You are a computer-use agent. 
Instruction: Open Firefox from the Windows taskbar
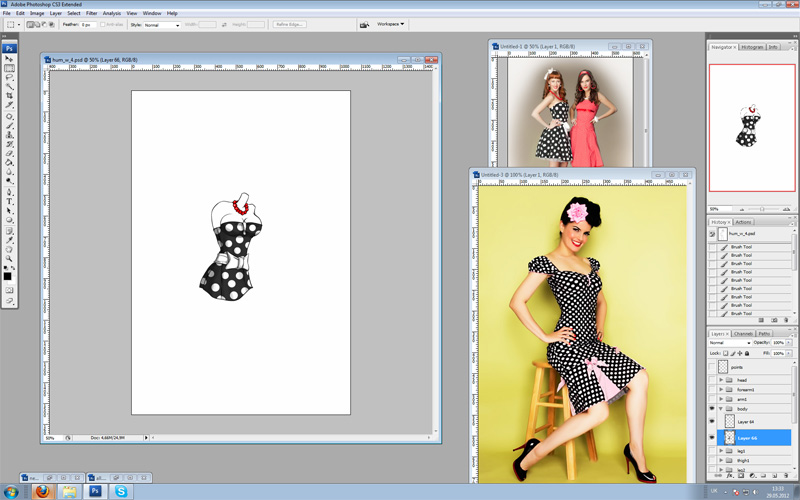[41, 491]
